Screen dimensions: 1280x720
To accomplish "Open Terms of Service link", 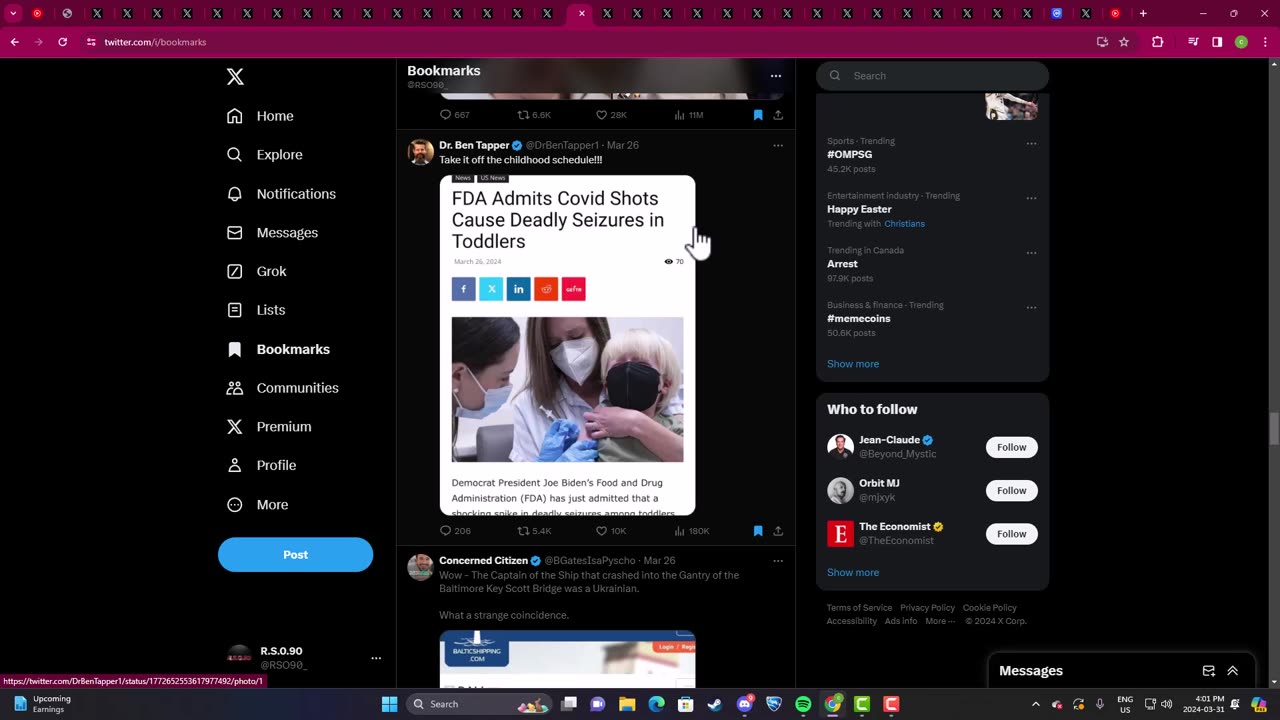I will [859, 608].
